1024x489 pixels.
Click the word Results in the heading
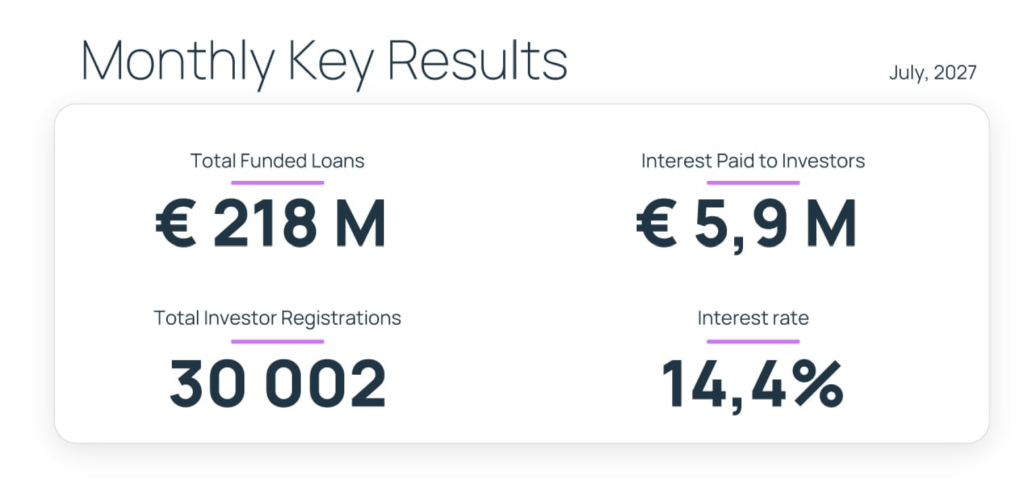tap(477, 60)
